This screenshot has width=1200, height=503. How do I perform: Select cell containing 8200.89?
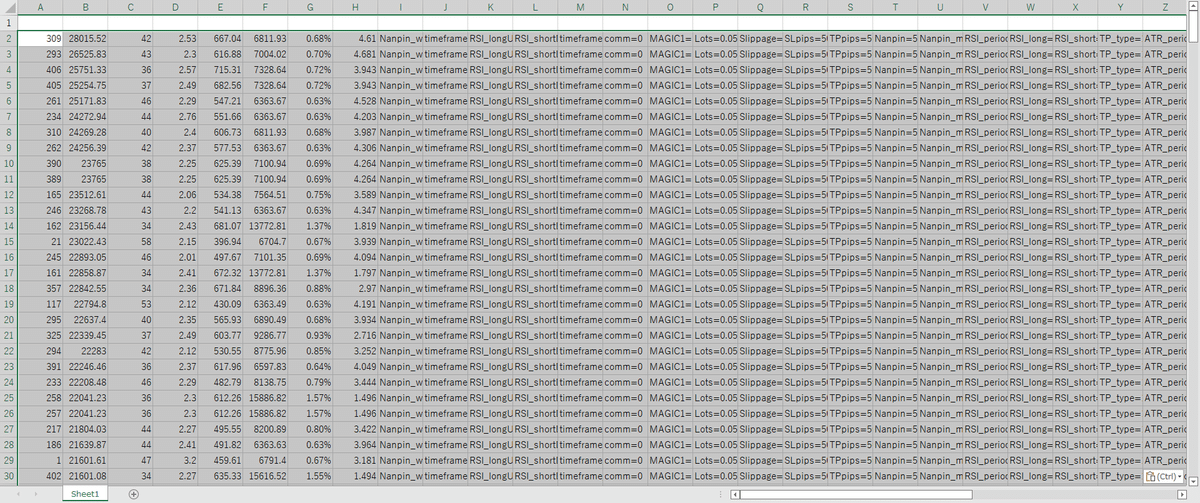[x=265, y=428]
